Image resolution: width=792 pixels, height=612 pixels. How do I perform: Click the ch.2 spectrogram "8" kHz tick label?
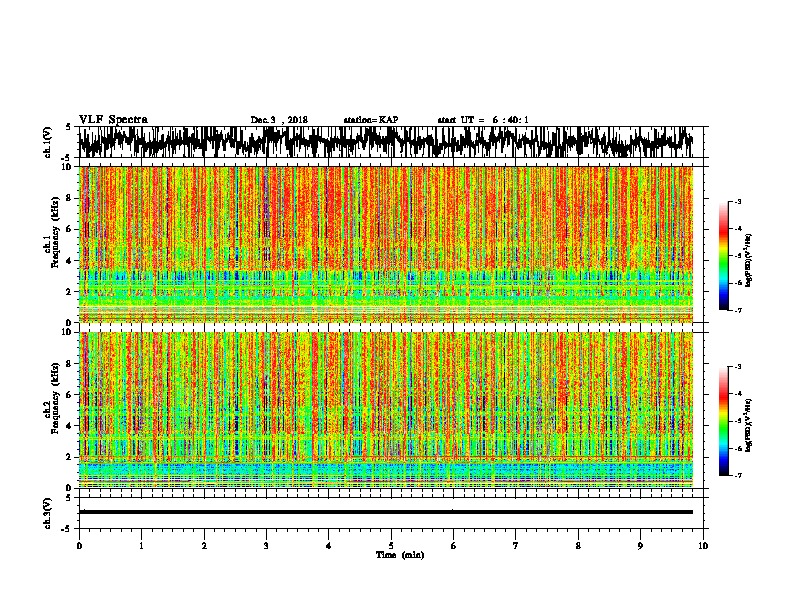[69, 364]
